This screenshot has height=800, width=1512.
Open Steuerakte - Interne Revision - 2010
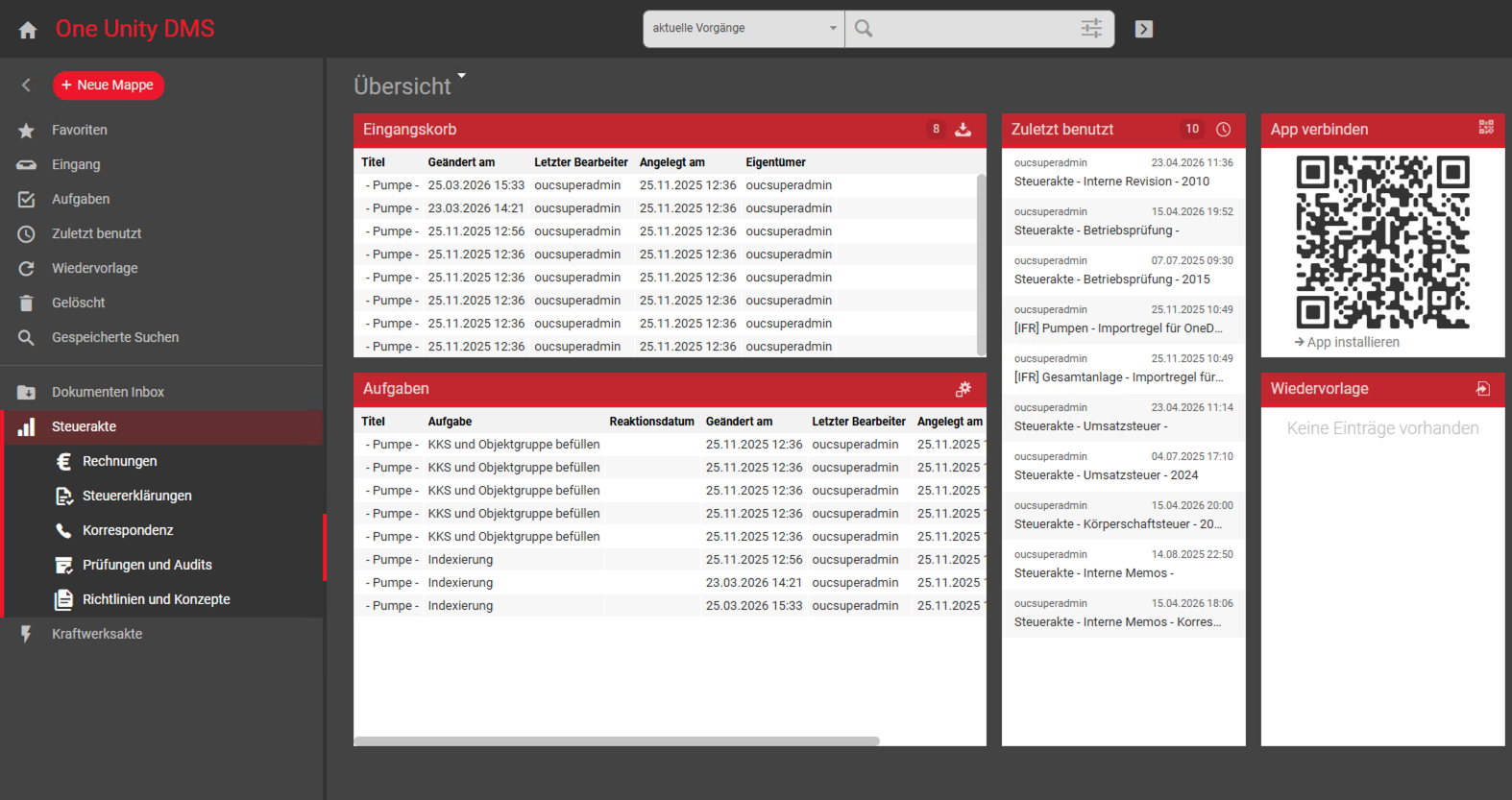(x=1123, y=173)
